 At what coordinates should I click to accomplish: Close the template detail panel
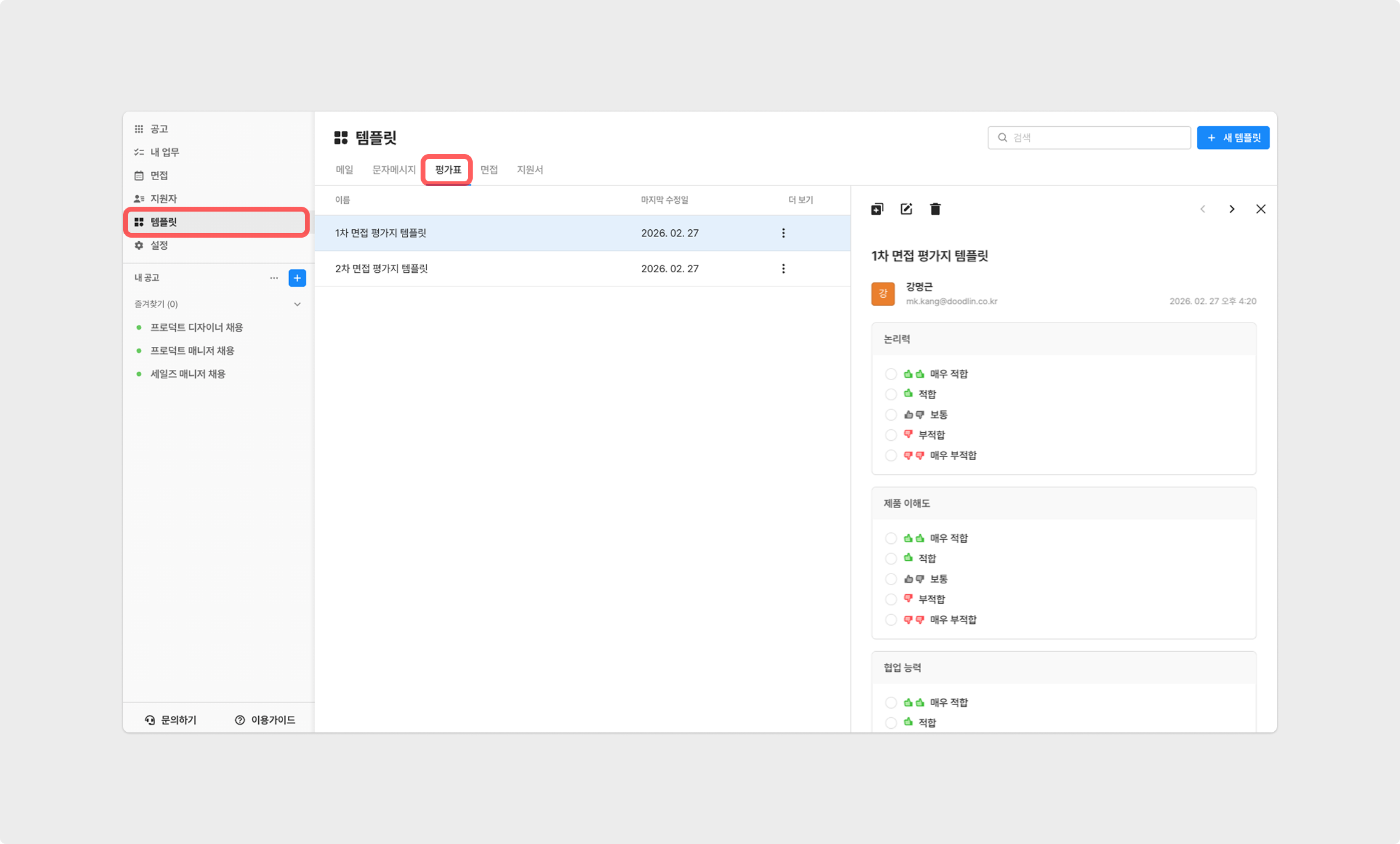pyautogui.click(x=1261, y=209)
